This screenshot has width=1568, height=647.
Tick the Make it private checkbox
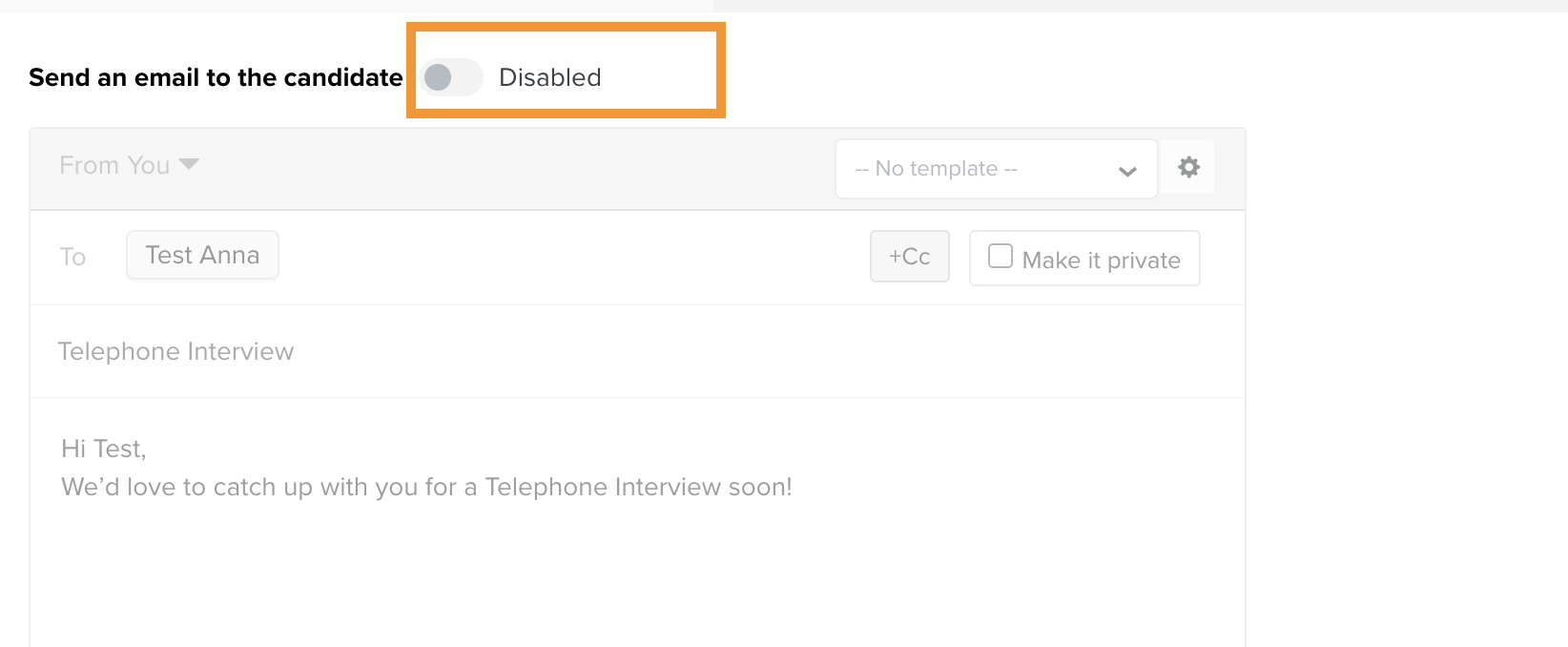point(1001,256)
